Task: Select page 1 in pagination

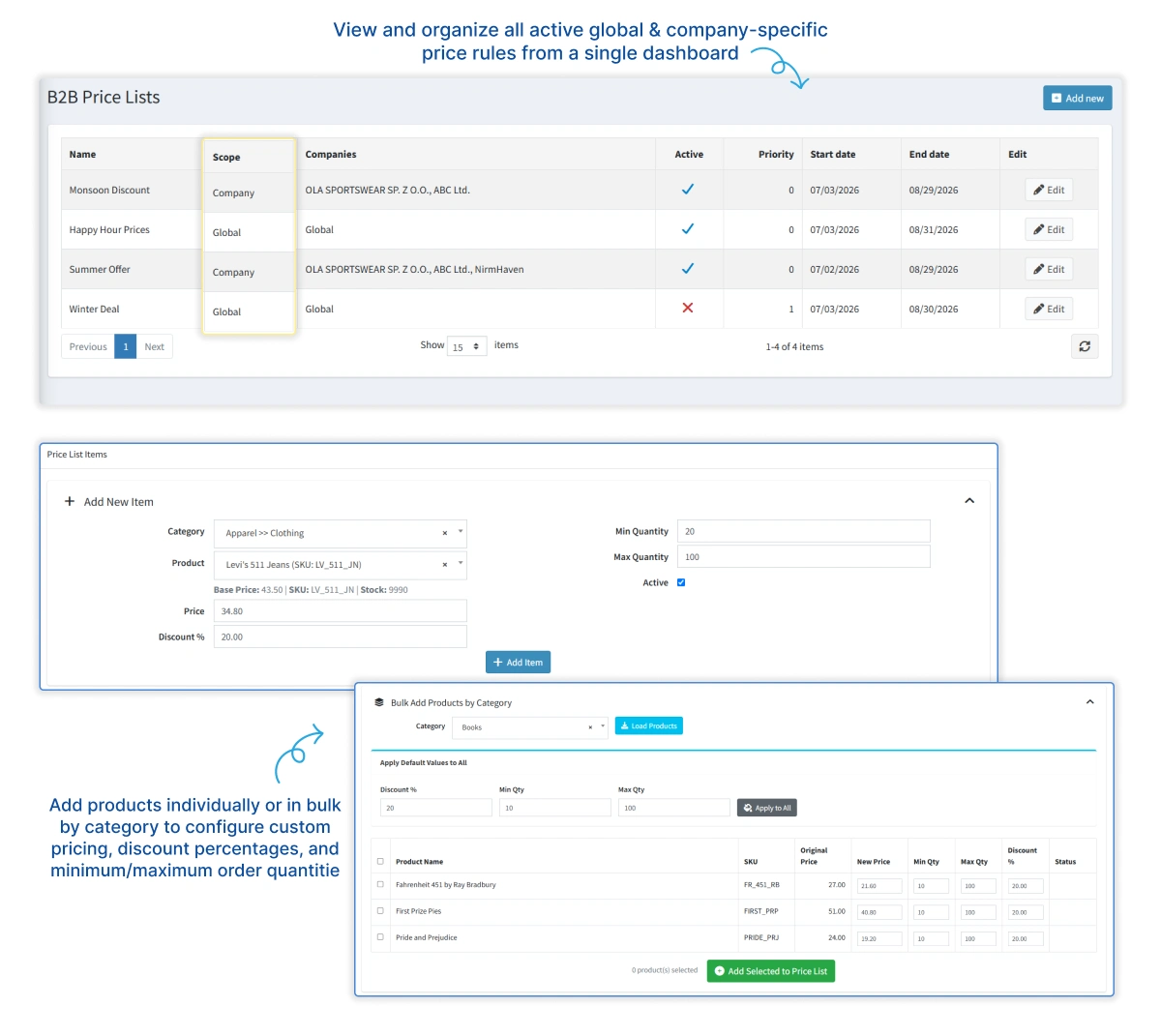Action: tap(126, 346)
